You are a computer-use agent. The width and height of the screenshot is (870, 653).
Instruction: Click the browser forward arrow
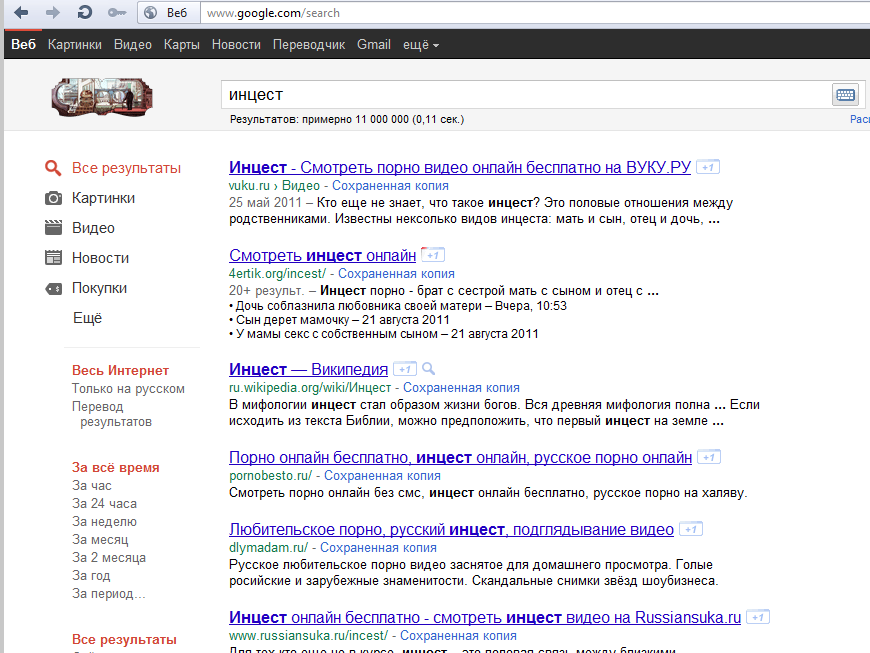[x=53, y=12]
